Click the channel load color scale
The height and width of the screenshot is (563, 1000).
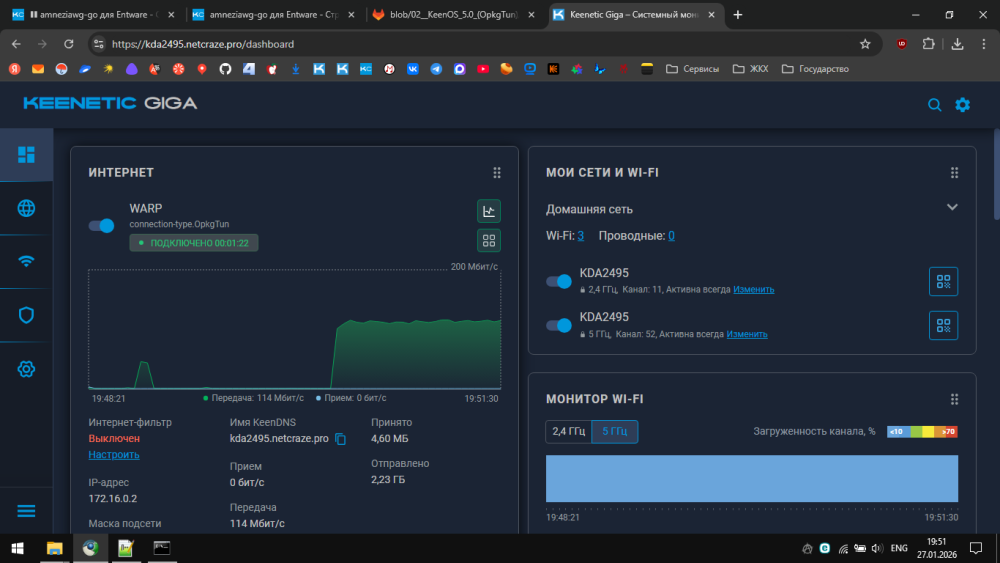(x=921, y=432)
